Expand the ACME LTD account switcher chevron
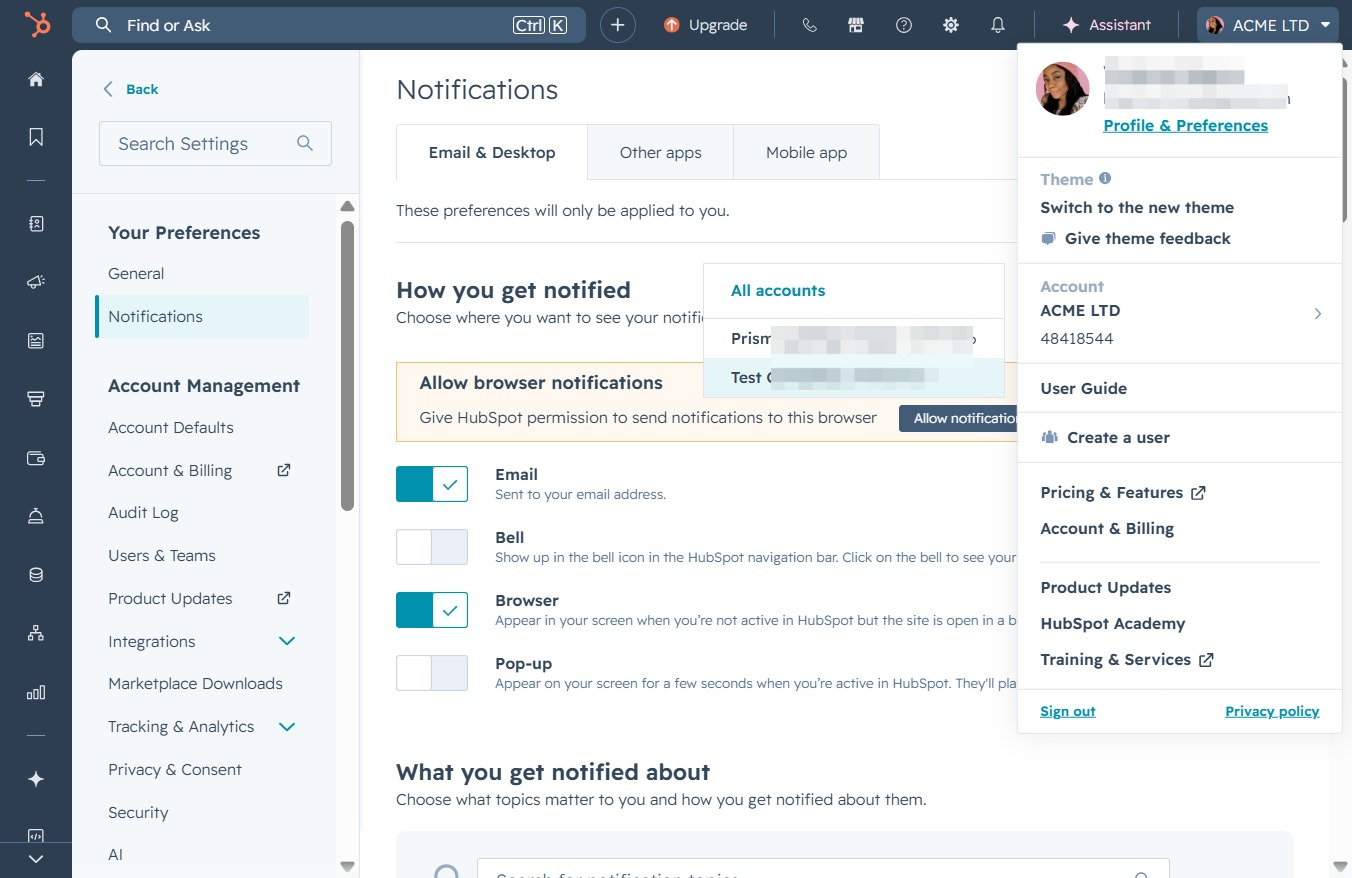The height and width of the screenshot is (878, 1352). pyautogui.click(x=1318, y=313)
